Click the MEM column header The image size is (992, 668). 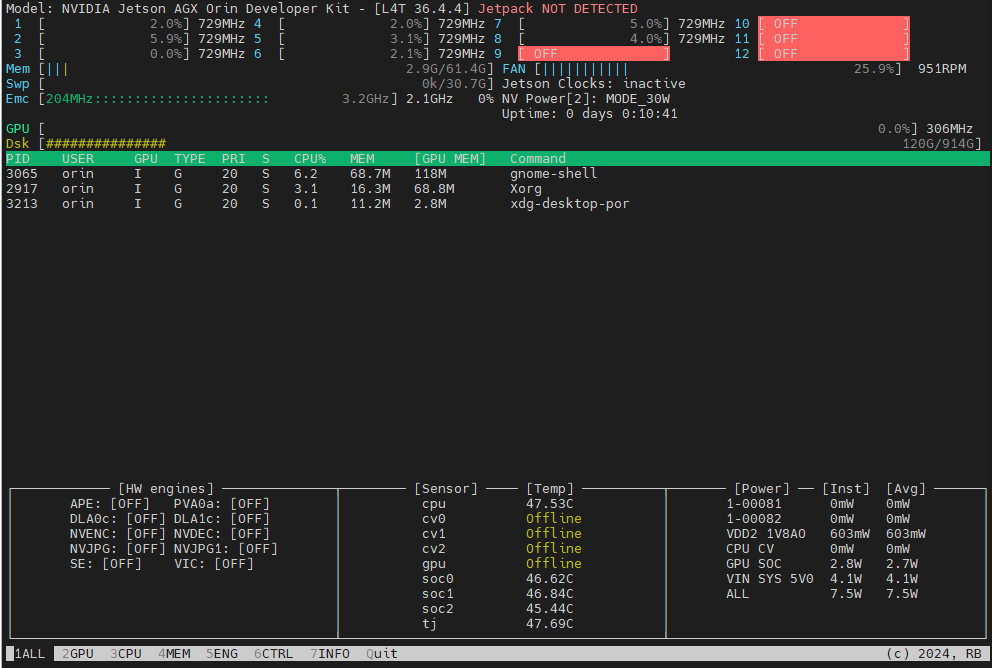(362, 159)
